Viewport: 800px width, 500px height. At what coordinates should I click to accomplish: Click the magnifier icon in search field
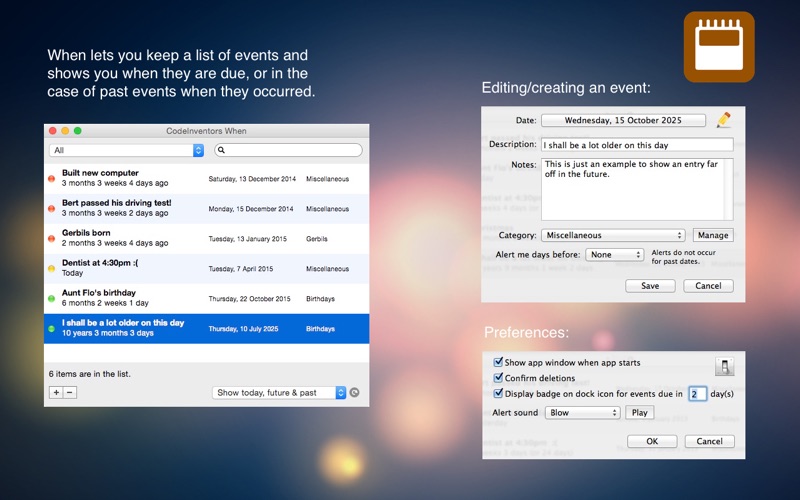pos(221,150)
